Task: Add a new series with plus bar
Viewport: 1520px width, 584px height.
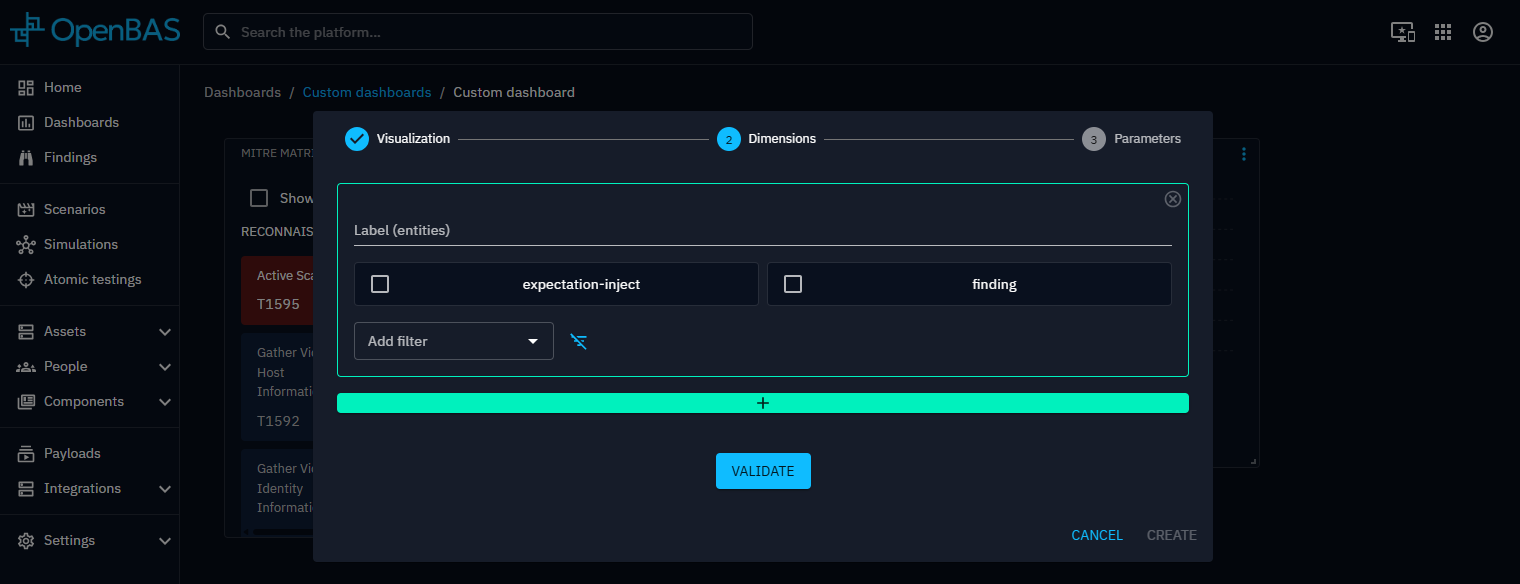Action: (762, 403)
